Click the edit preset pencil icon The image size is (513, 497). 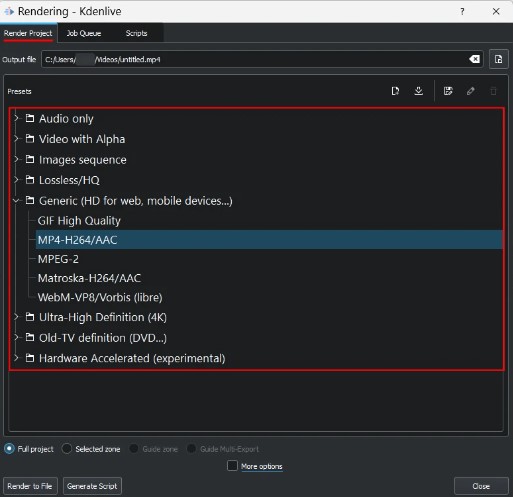(x=471, y=91)
